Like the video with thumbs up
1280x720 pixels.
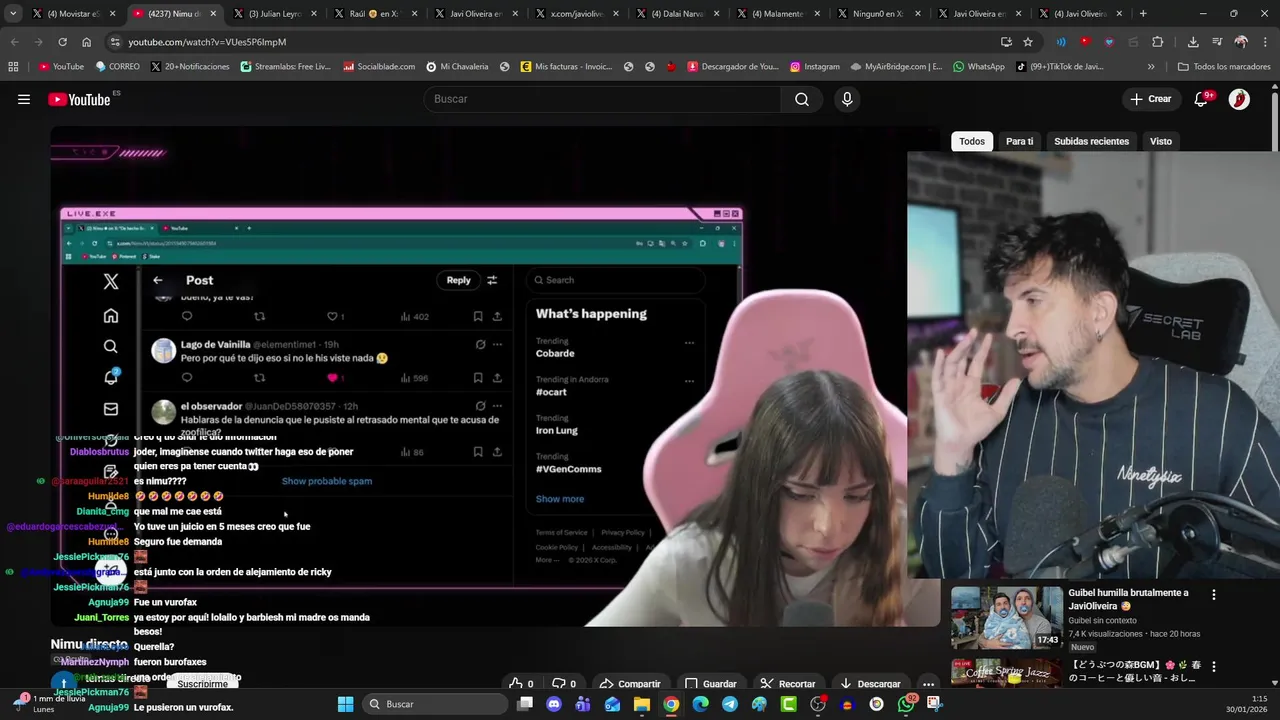pyautogui.click(x=521, y=684)
